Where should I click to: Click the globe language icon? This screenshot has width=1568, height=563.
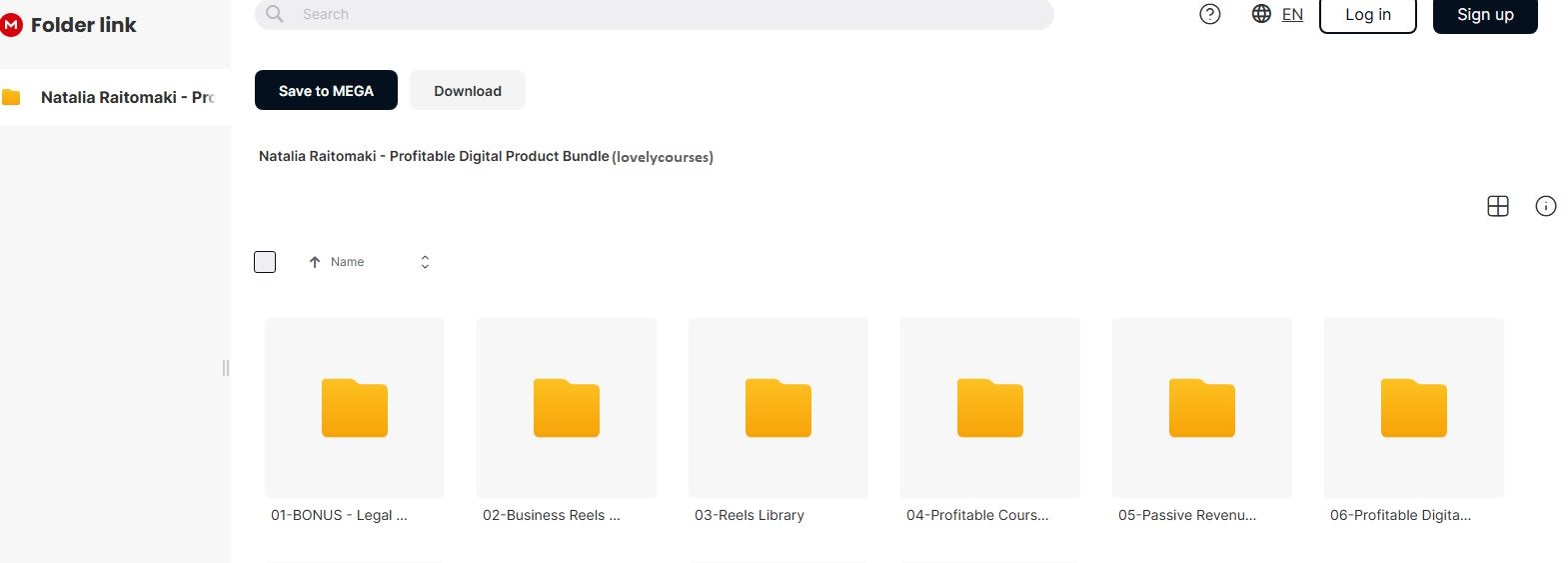point(1261,14)
